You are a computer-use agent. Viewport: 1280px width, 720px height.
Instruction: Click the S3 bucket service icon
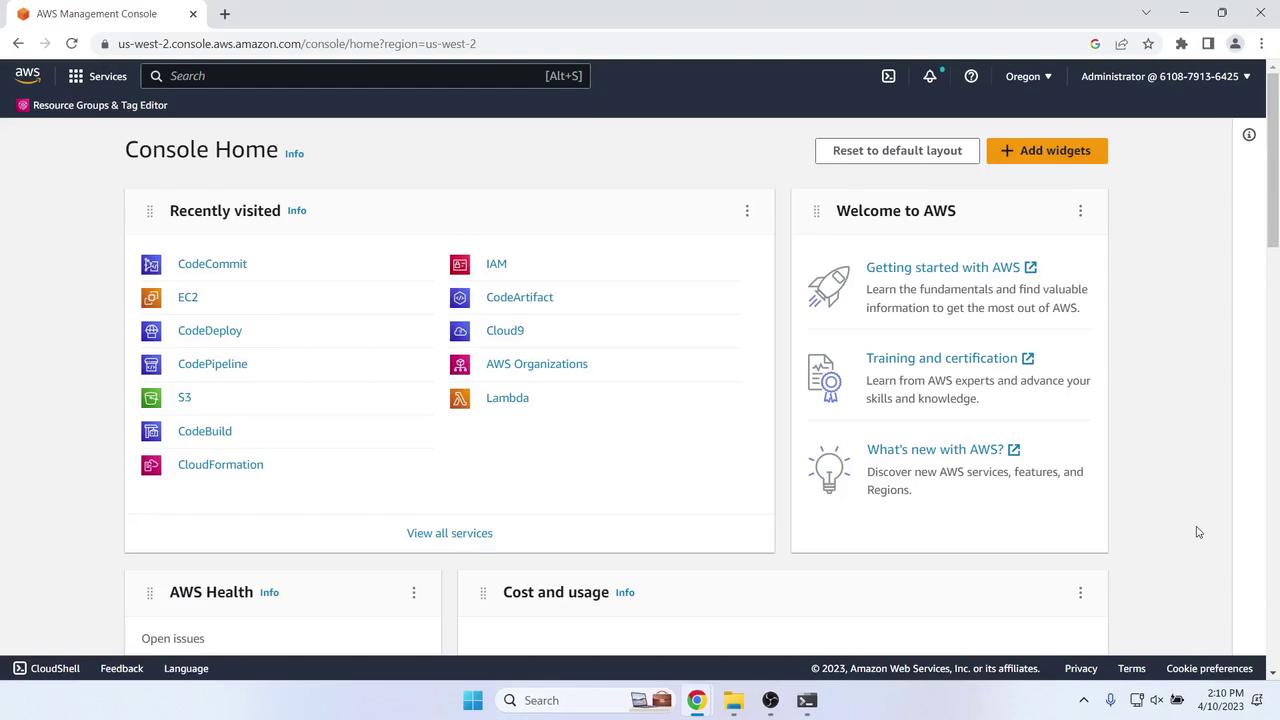point(151,398)
